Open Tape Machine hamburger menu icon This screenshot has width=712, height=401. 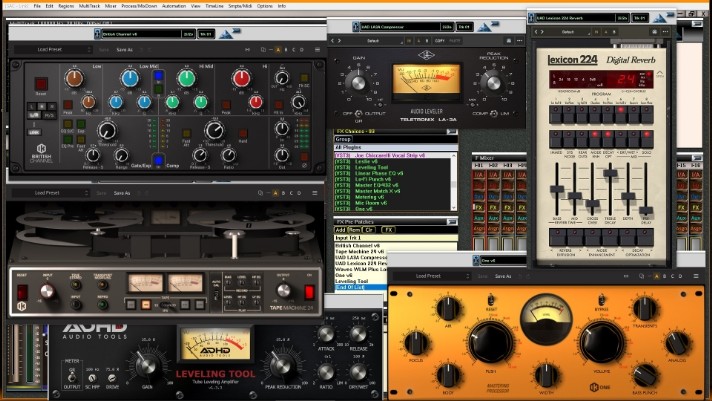point(314,193)
